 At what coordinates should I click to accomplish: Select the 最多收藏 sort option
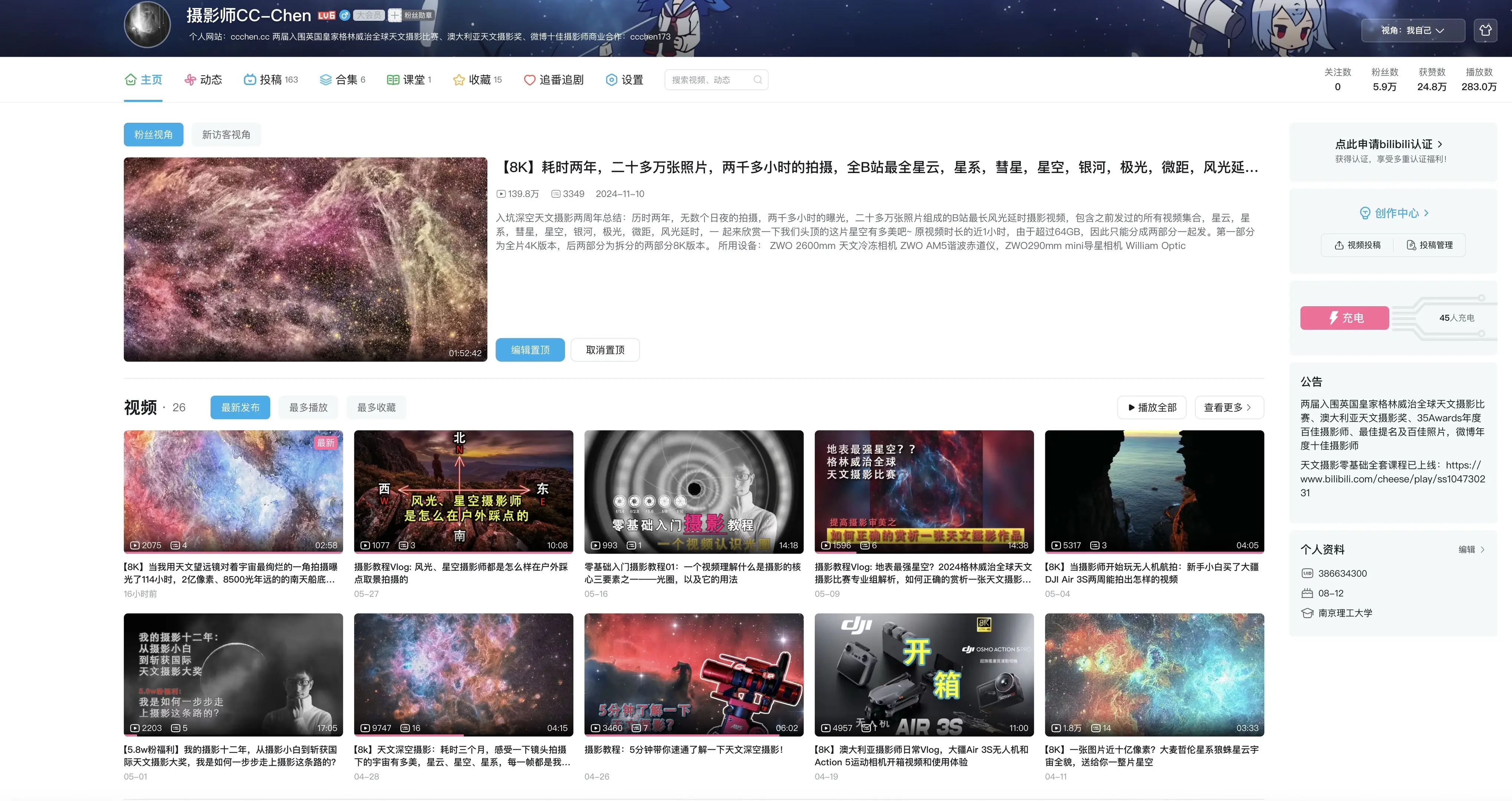(376, 407)
